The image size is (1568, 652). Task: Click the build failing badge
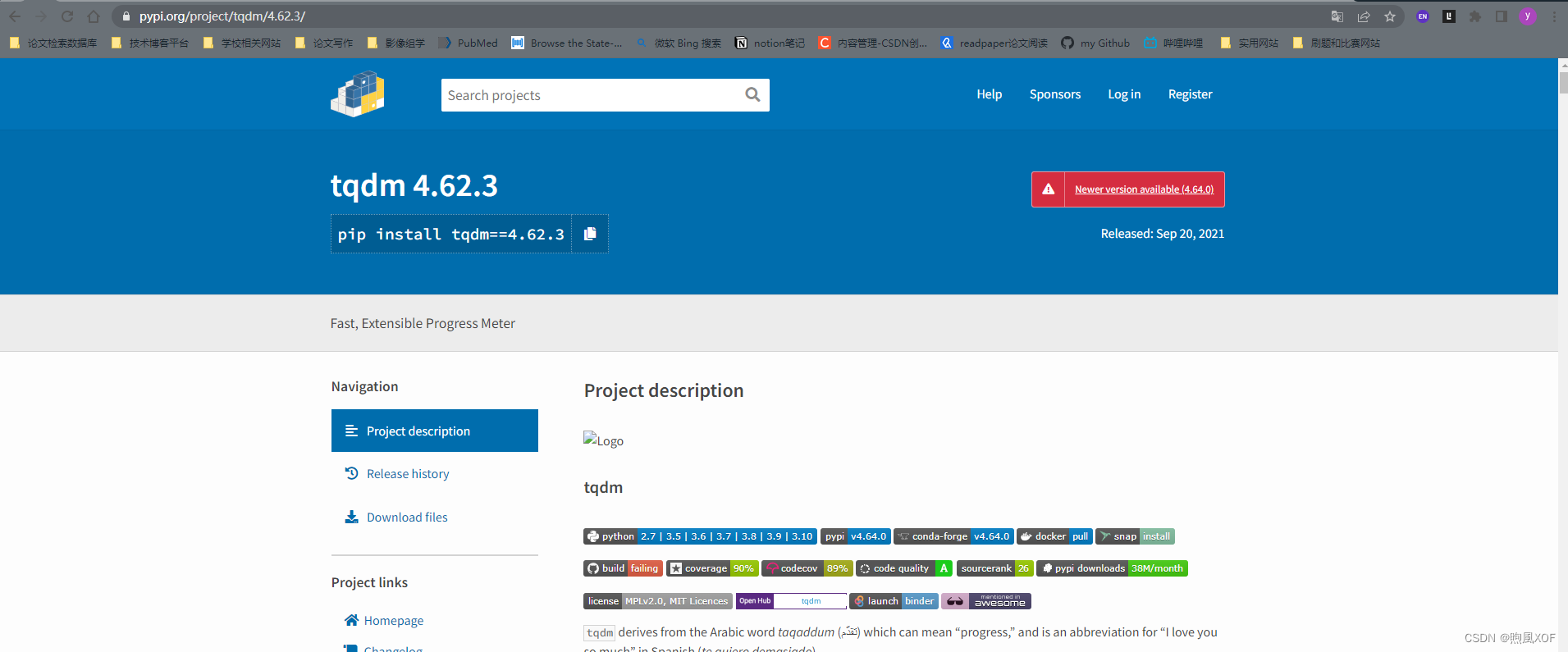[x=623, y=568]
